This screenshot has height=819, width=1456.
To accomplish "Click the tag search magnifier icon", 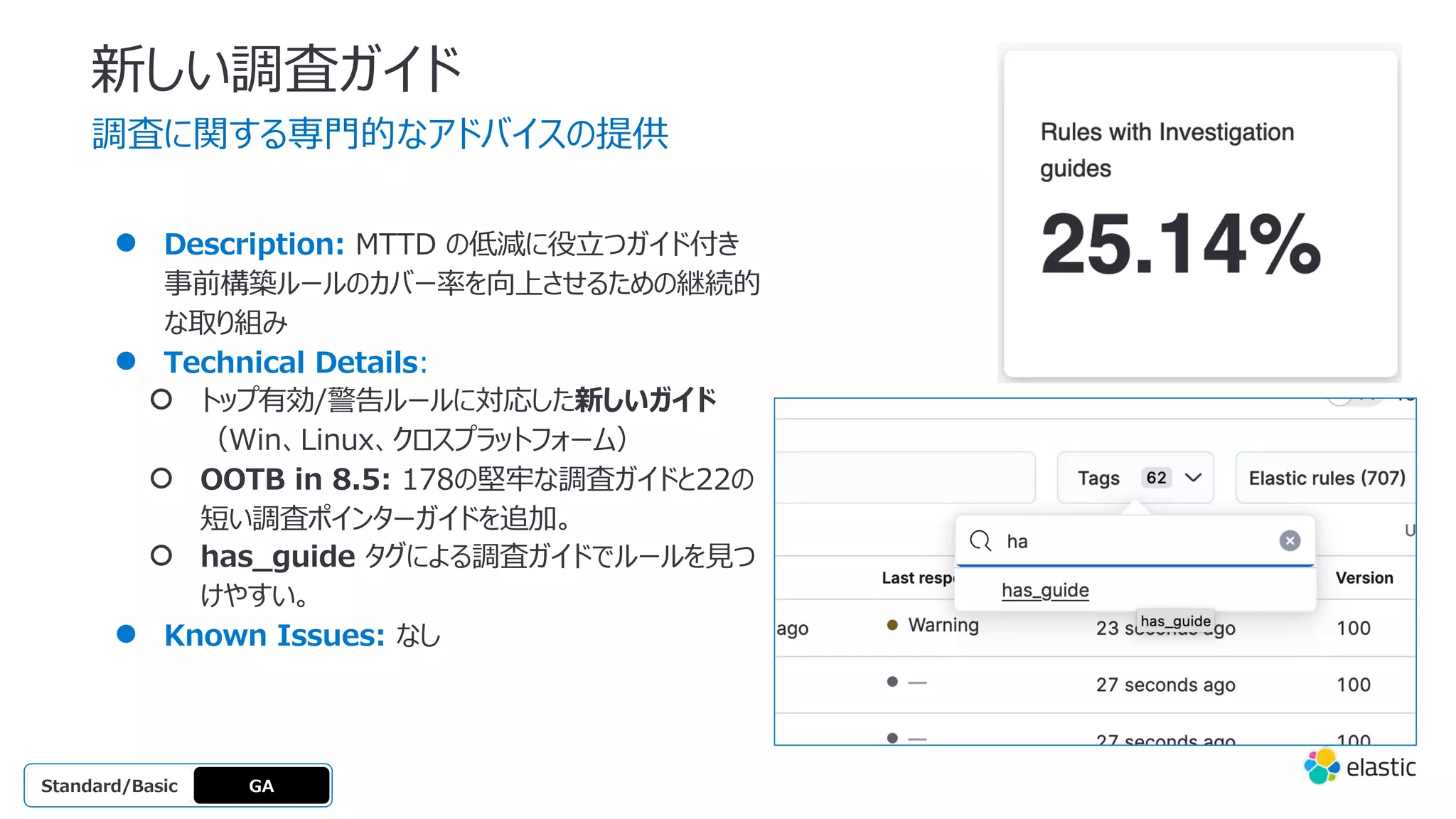I will click(980, 541).
